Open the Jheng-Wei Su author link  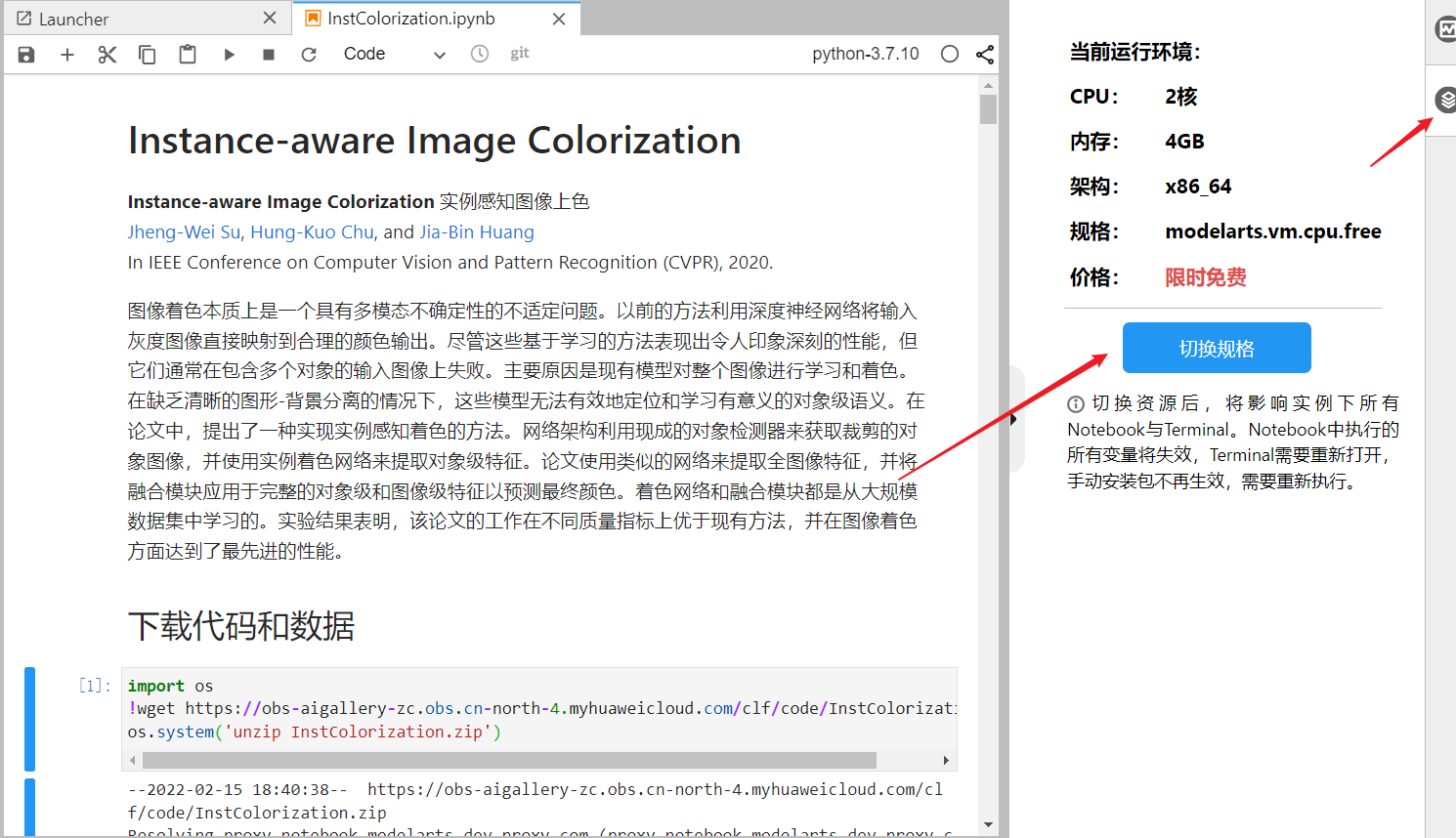point(184,232)
